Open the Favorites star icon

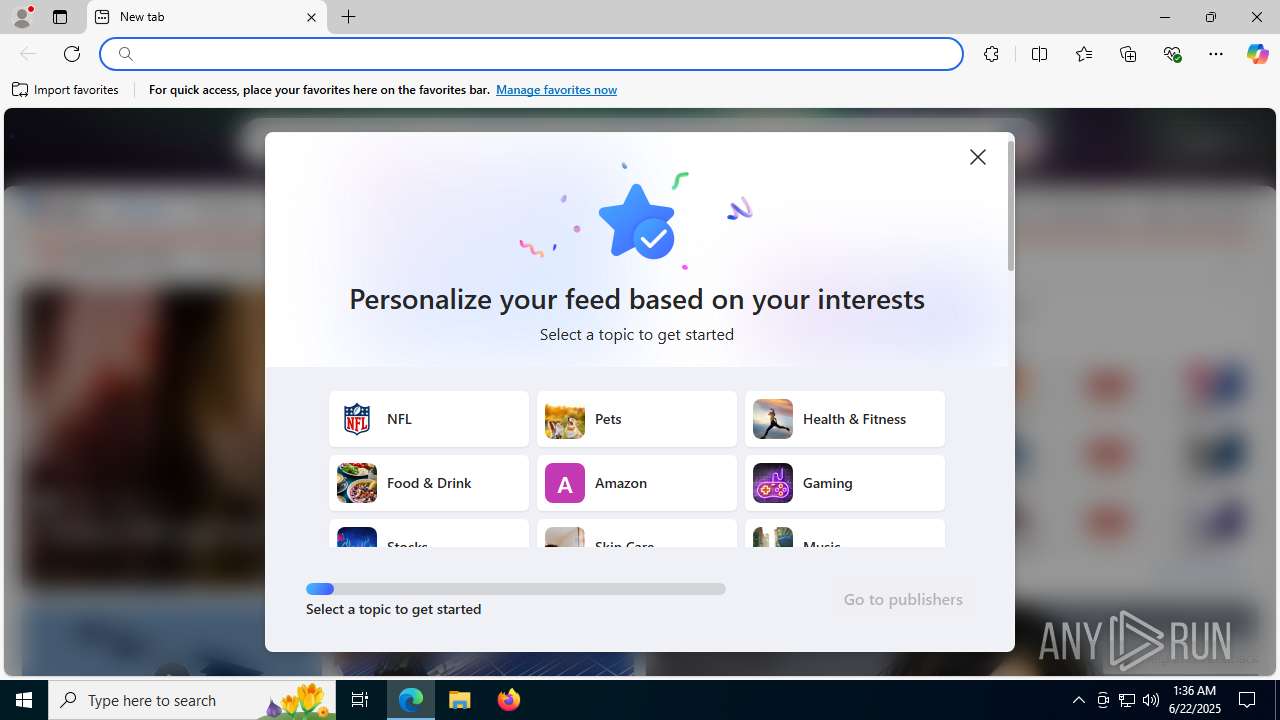coord(1084,54)
